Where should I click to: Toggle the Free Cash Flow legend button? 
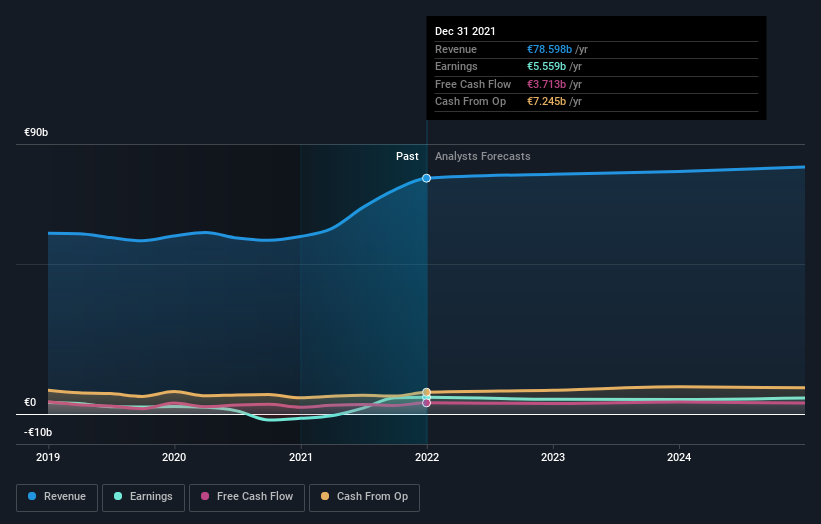pyautogui.click(x=247, y=497)
